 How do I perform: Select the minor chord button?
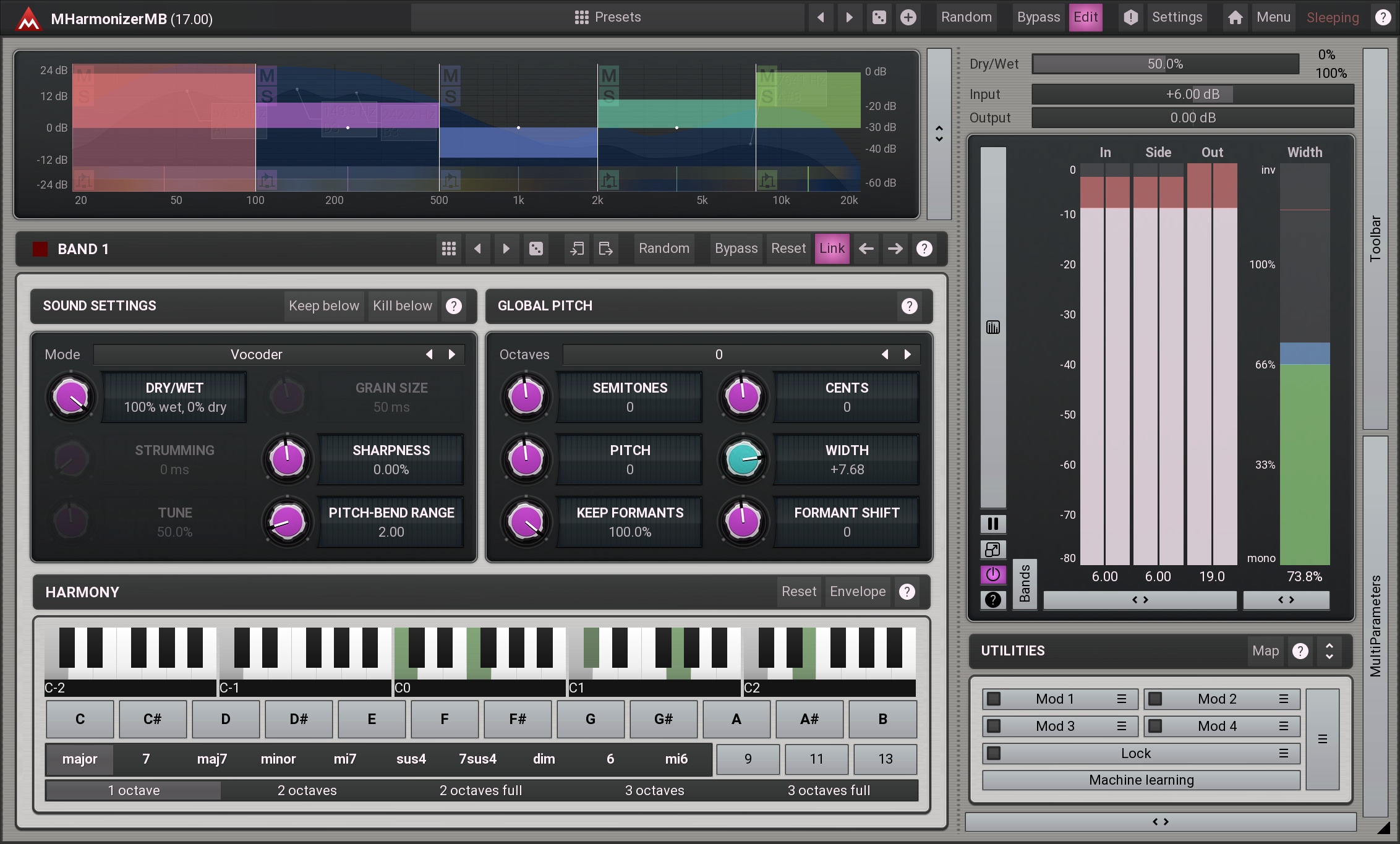point(278,759)
